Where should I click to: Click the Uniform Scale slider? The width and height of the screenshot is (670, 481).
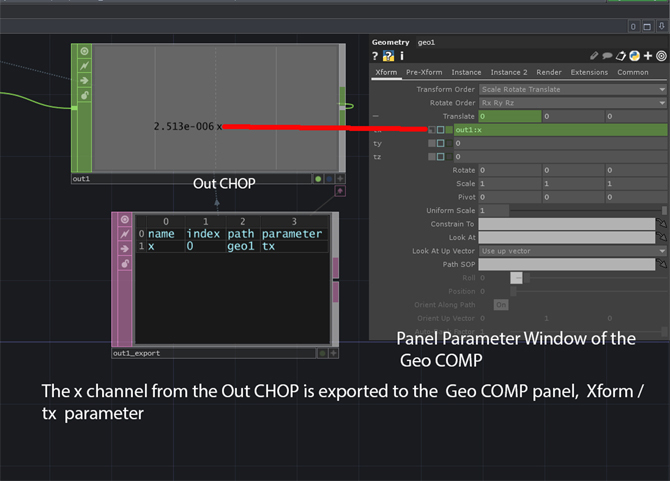pyautogui.click(x=587, y=210)
